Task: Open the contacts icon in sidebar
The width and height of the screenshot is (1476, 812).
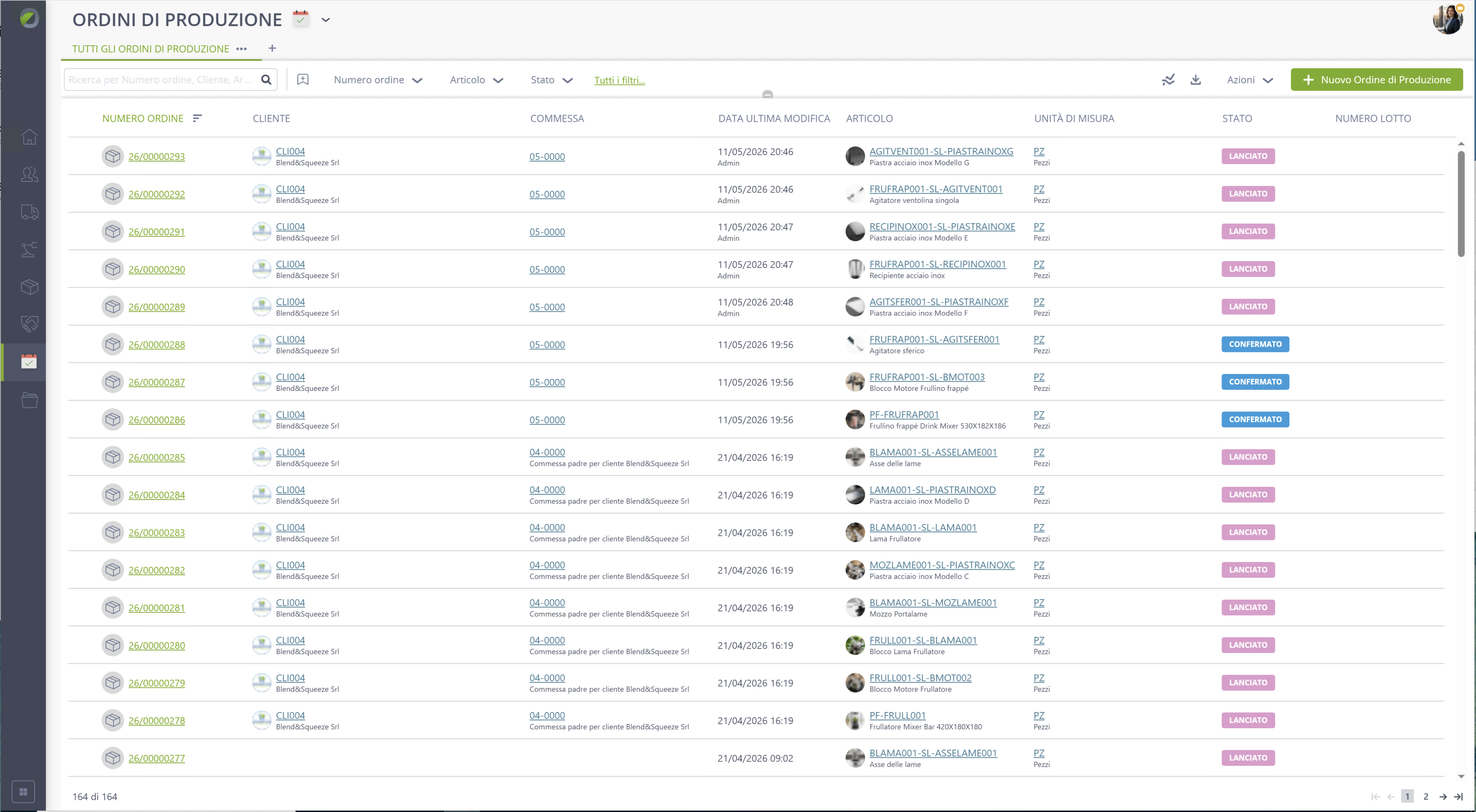Action: 29,174
